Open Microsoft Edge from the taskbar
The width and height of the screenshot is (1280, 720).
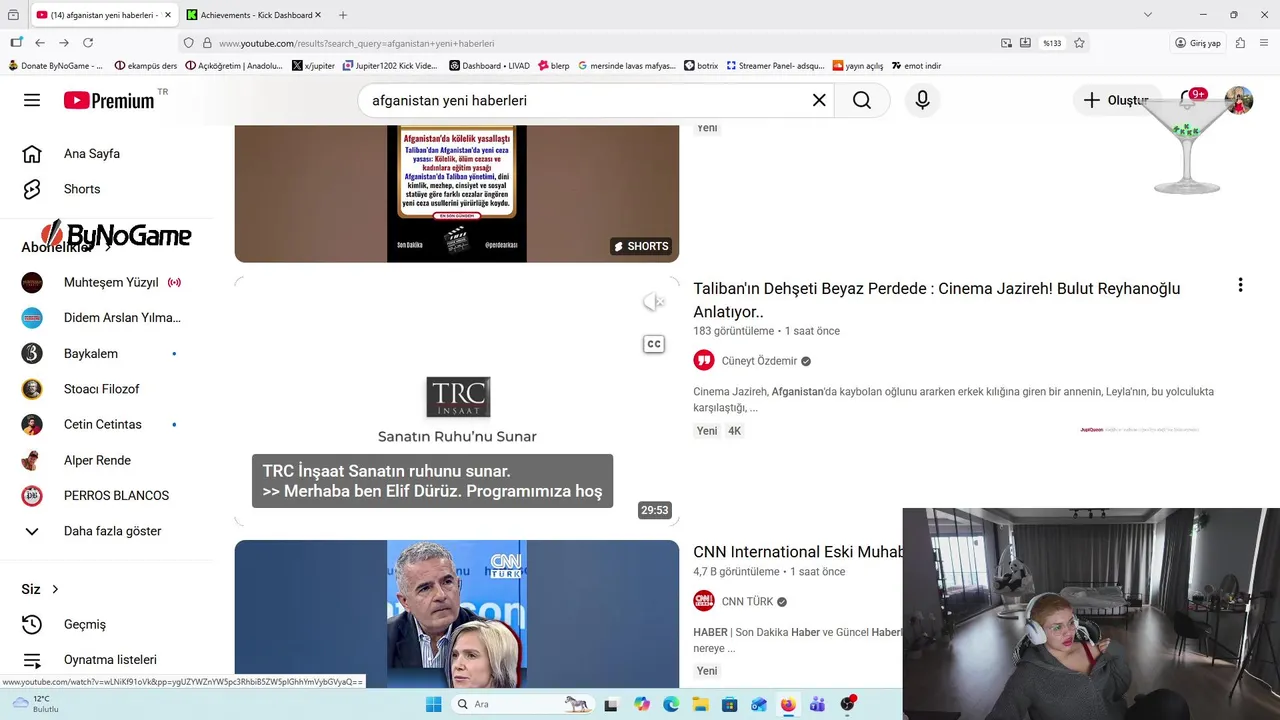(x=671, y=704)
